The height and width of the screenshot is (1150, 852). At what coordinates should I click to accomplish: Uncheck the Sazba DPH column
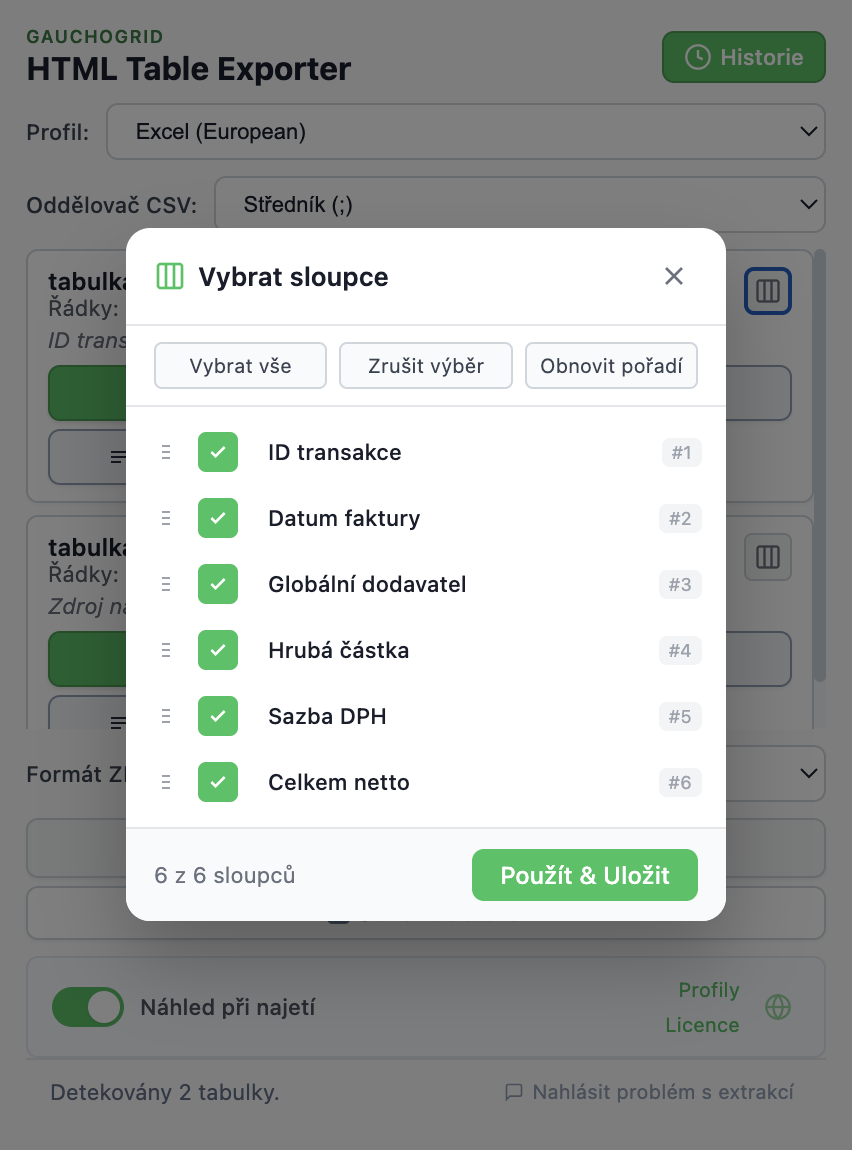pos(218,716)
